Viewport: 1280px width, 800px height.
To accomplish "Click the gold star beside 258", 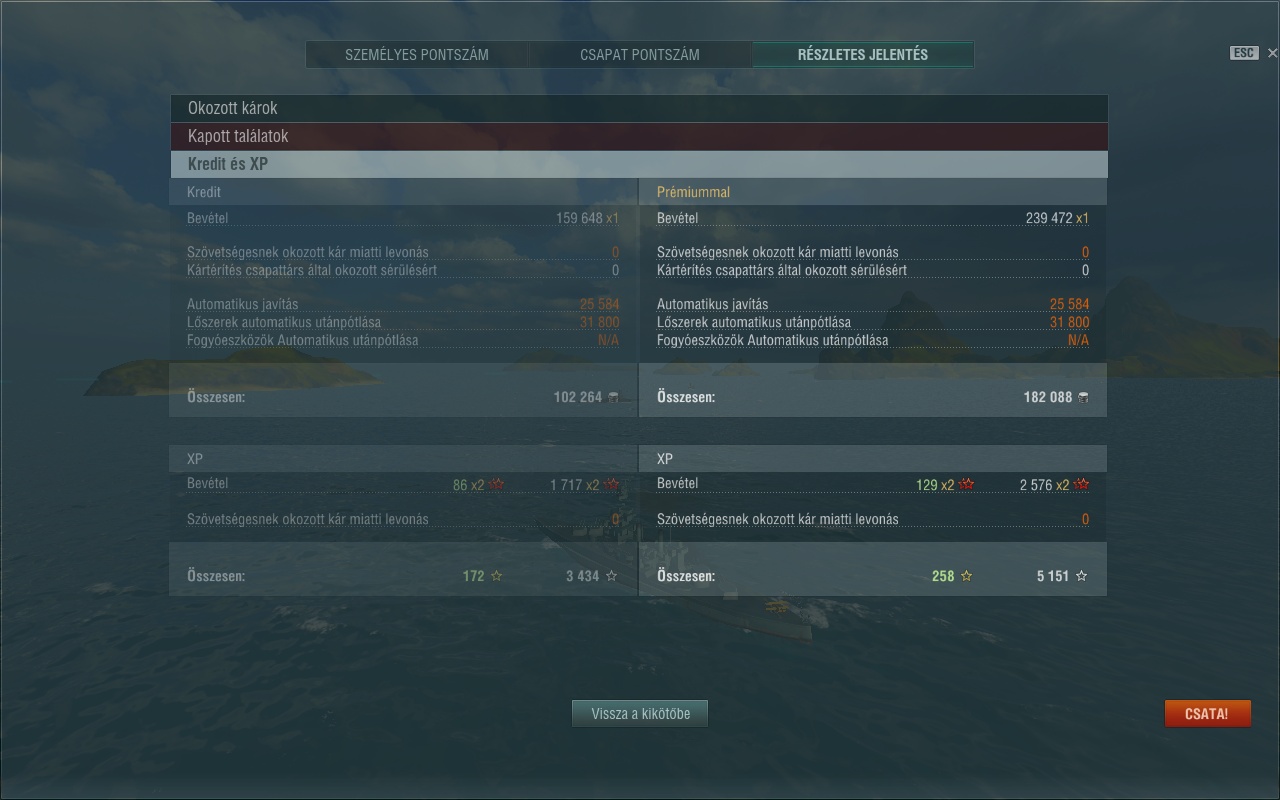I will 966,576.
